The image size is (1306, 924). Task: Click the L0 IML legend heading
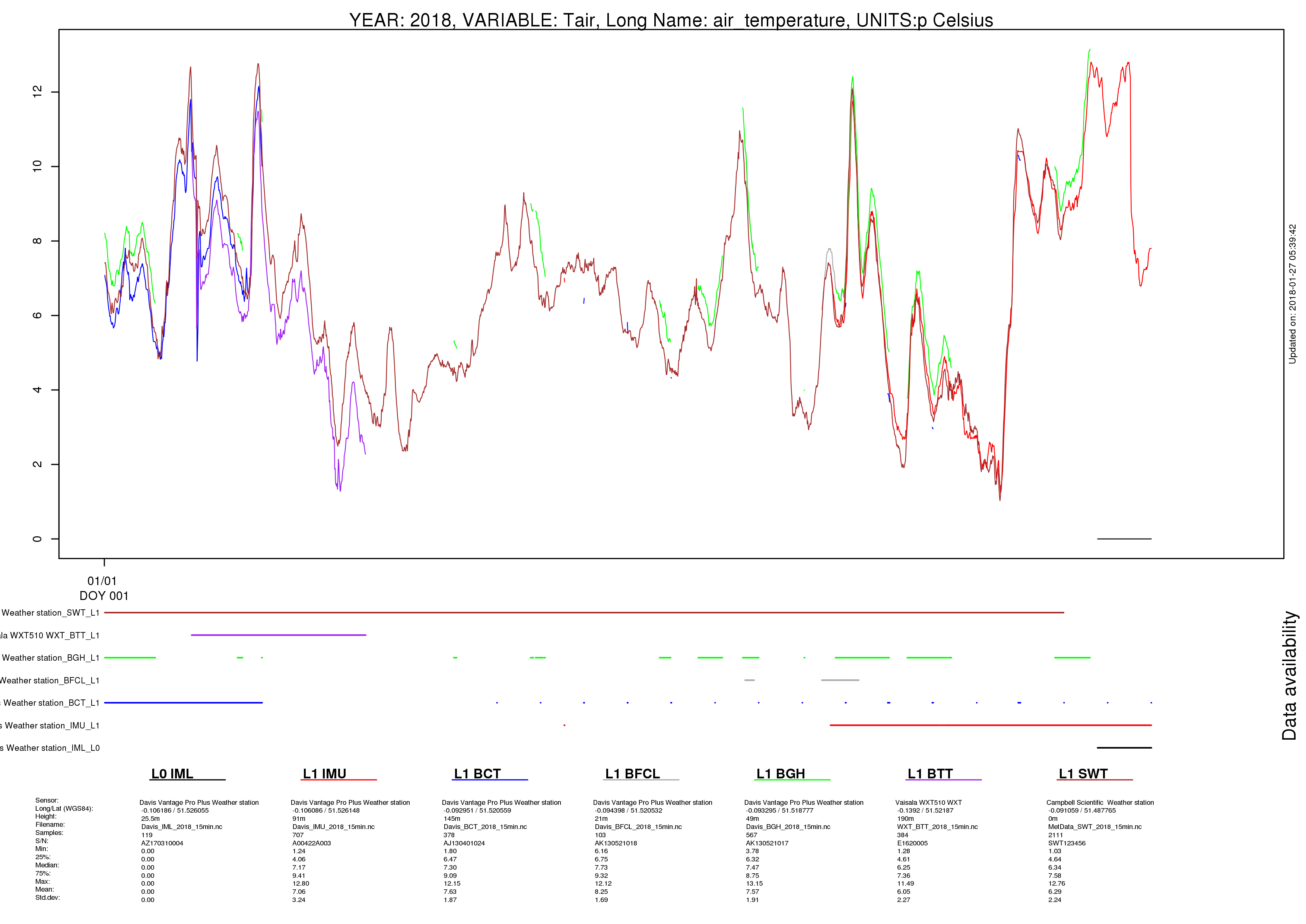coord(172,774)
